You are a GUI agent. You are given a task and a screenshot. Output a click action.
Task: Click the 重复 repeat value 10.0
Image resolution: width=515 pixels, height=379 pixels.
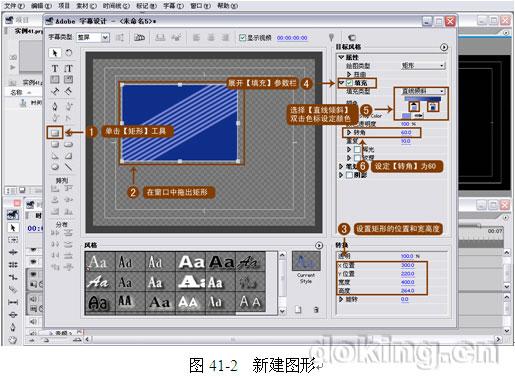(x=406, y=141)
